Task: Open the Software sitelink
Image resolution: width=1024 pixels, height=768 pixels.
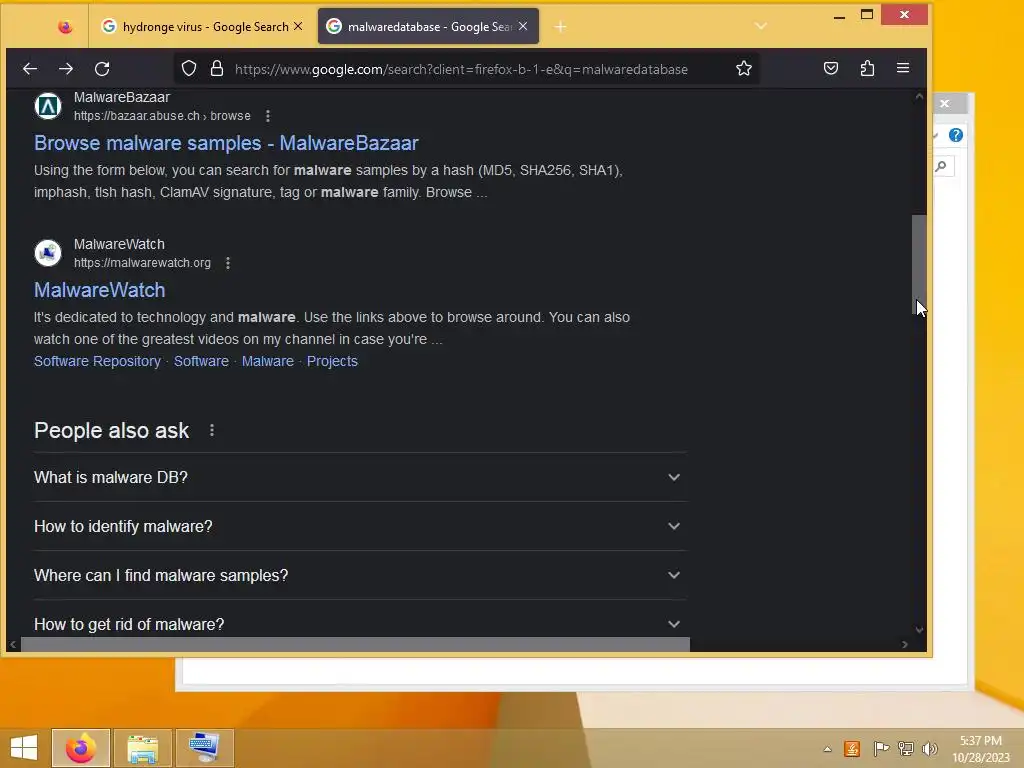Action: 201,361
